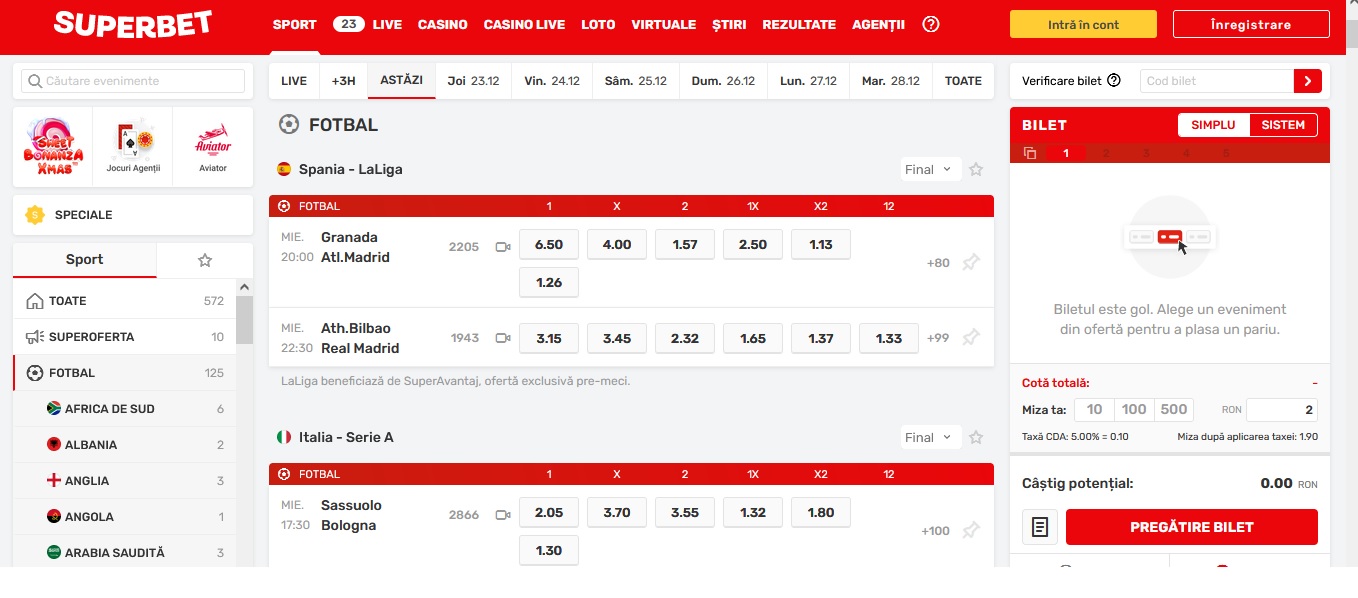Submit ticket code with the red arrow
The image size is (1358, 598).
(1308, 81)
